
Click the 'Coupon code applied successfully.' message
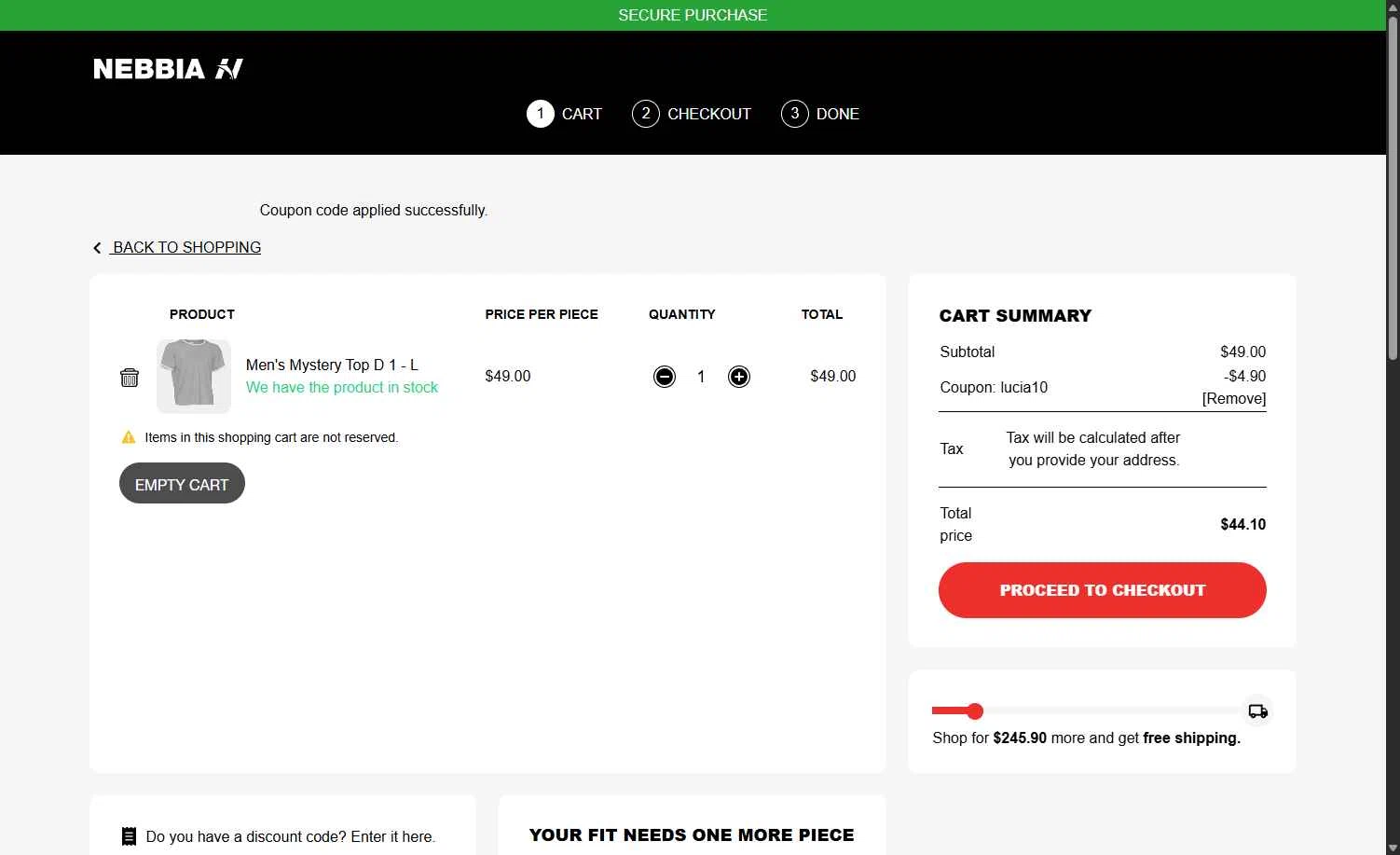click(x=374, y=211)
